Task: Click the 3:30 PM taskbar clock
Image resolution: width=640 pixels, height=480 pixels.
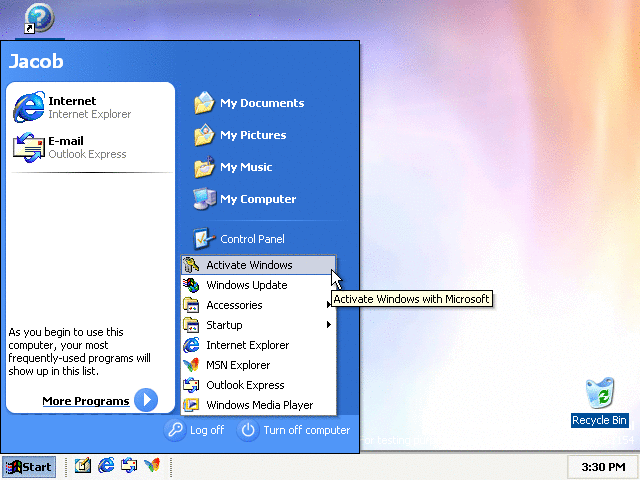Action: (x=603, y=467)
